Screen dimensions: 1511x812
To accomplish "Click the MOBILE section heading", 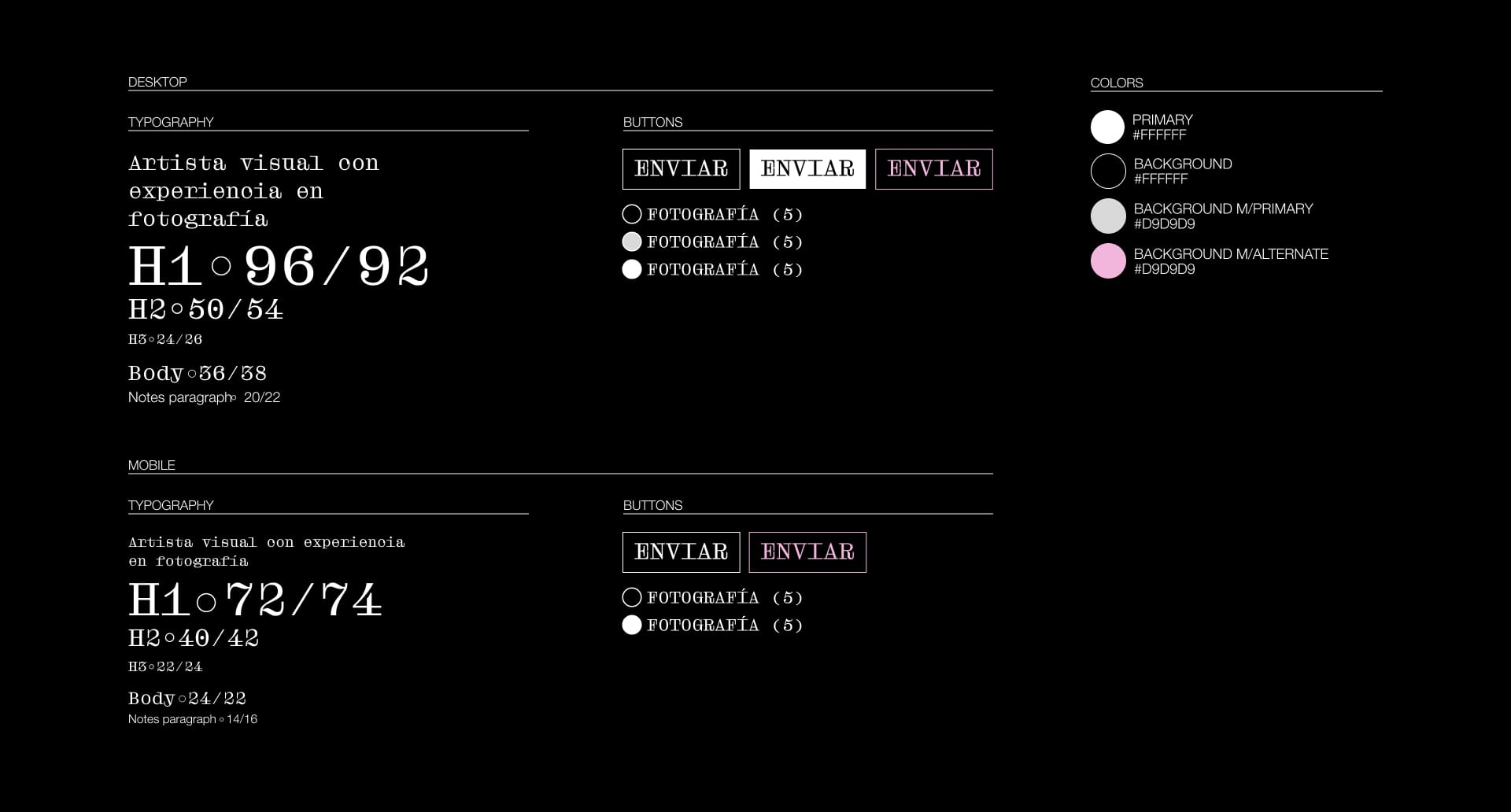I will 152,465.
